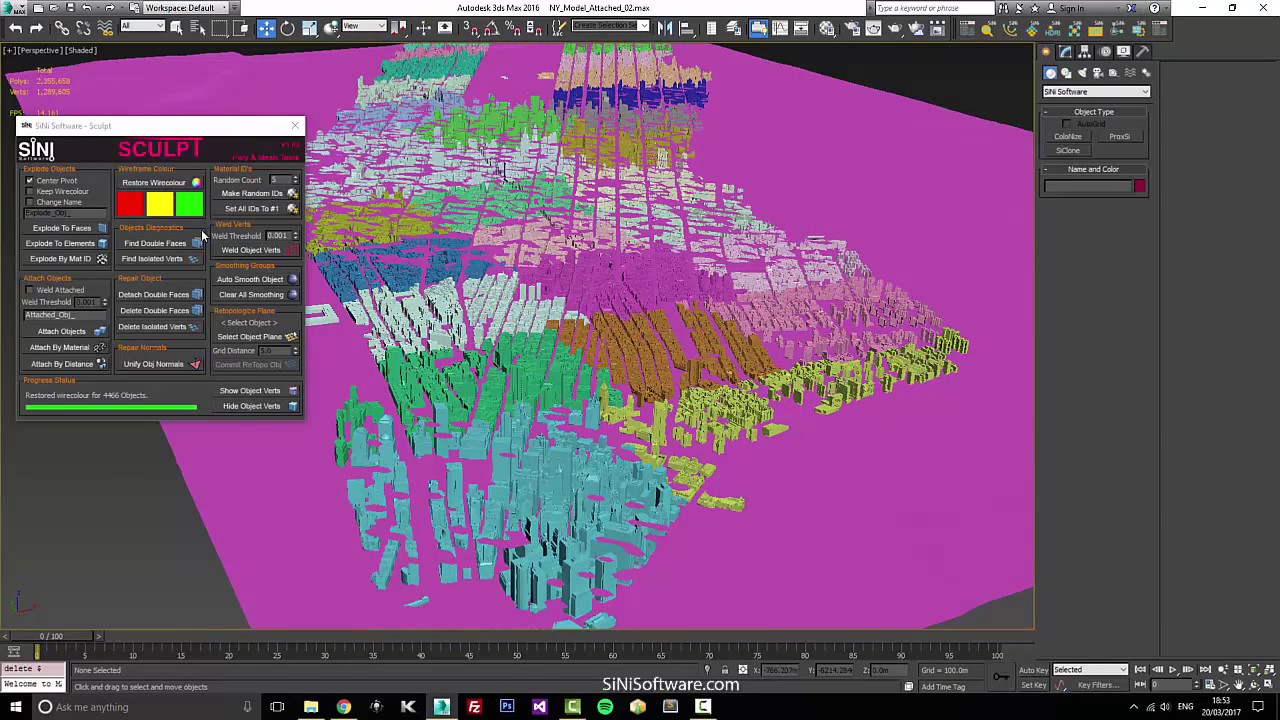Click the Align tool icon

pyautogui.click(x=687, y=29)
